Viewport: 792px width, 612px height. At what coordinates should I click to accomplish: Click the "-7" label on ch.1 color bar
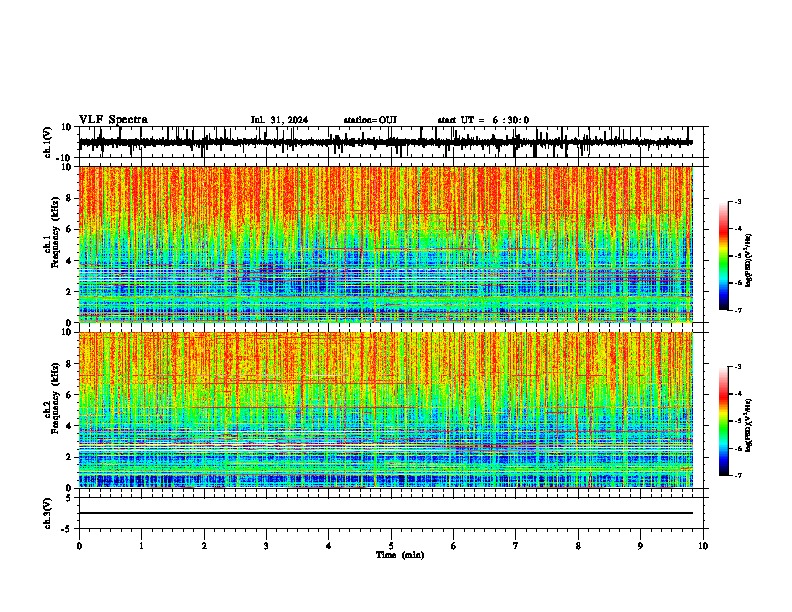pos(737,310)
